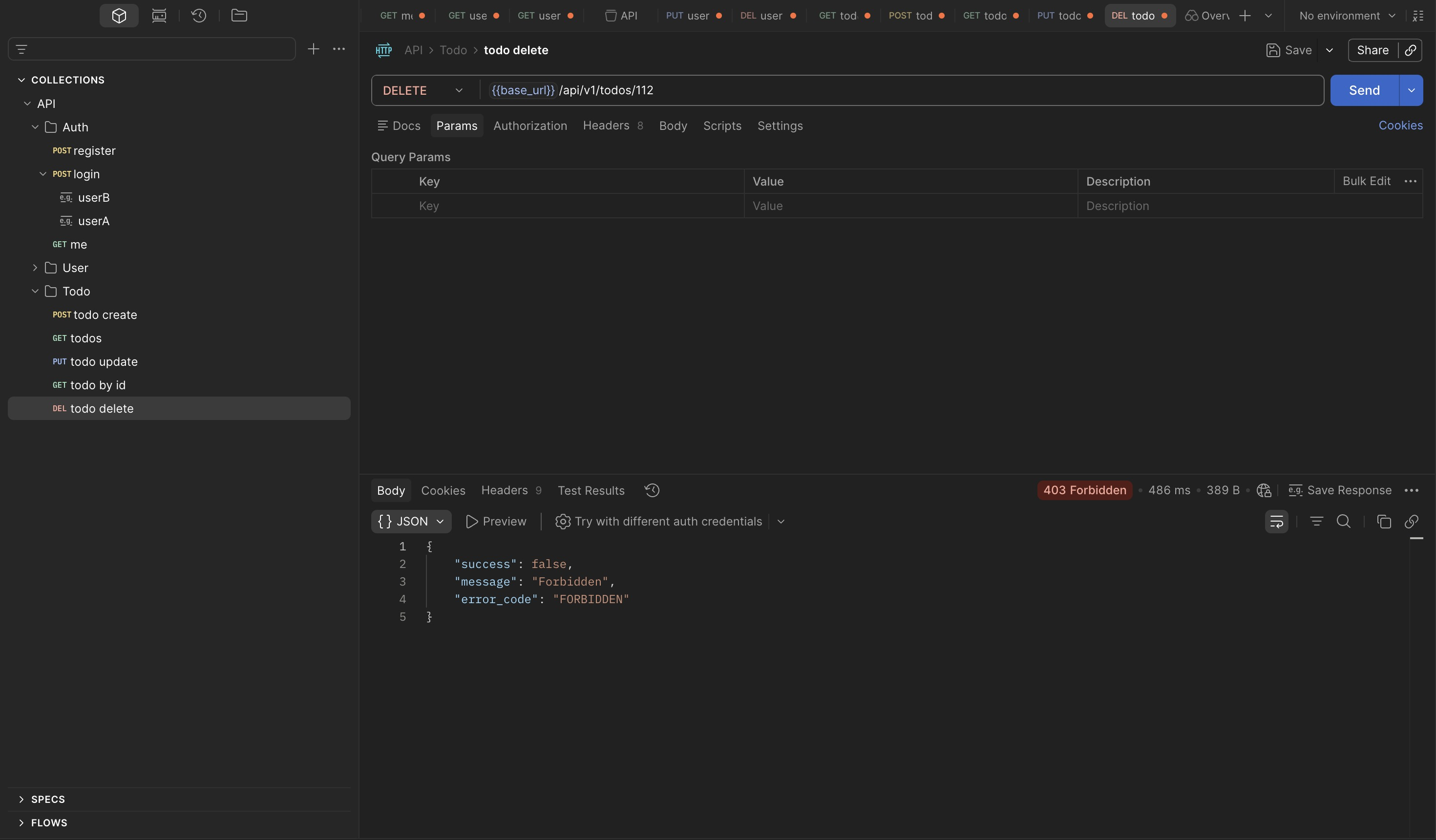Image resolution: width=1436 pixels, height=840 pixels.
Task: Collapse the COLLECTIONS section
Action: (x=21, y=80)
